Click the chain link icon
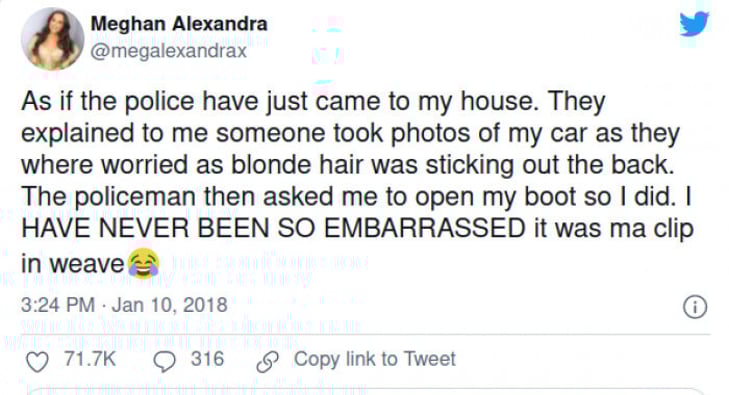 pyautogui.click(x=268, y=362)
